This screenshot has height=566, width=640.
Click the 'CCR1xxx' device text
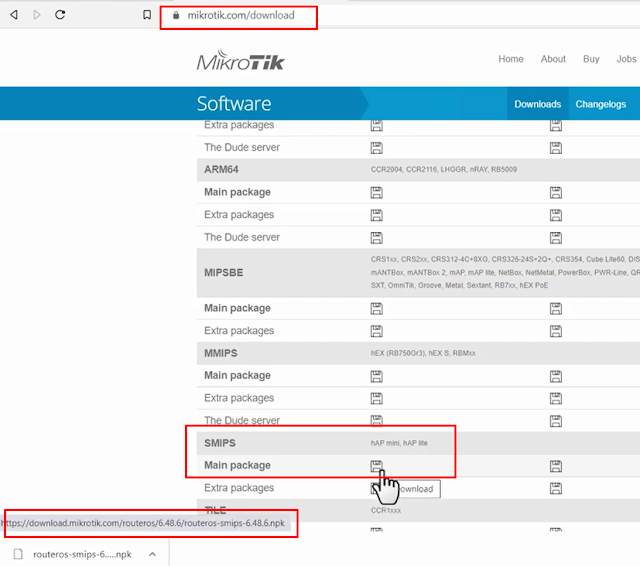(x=386, y=510)
